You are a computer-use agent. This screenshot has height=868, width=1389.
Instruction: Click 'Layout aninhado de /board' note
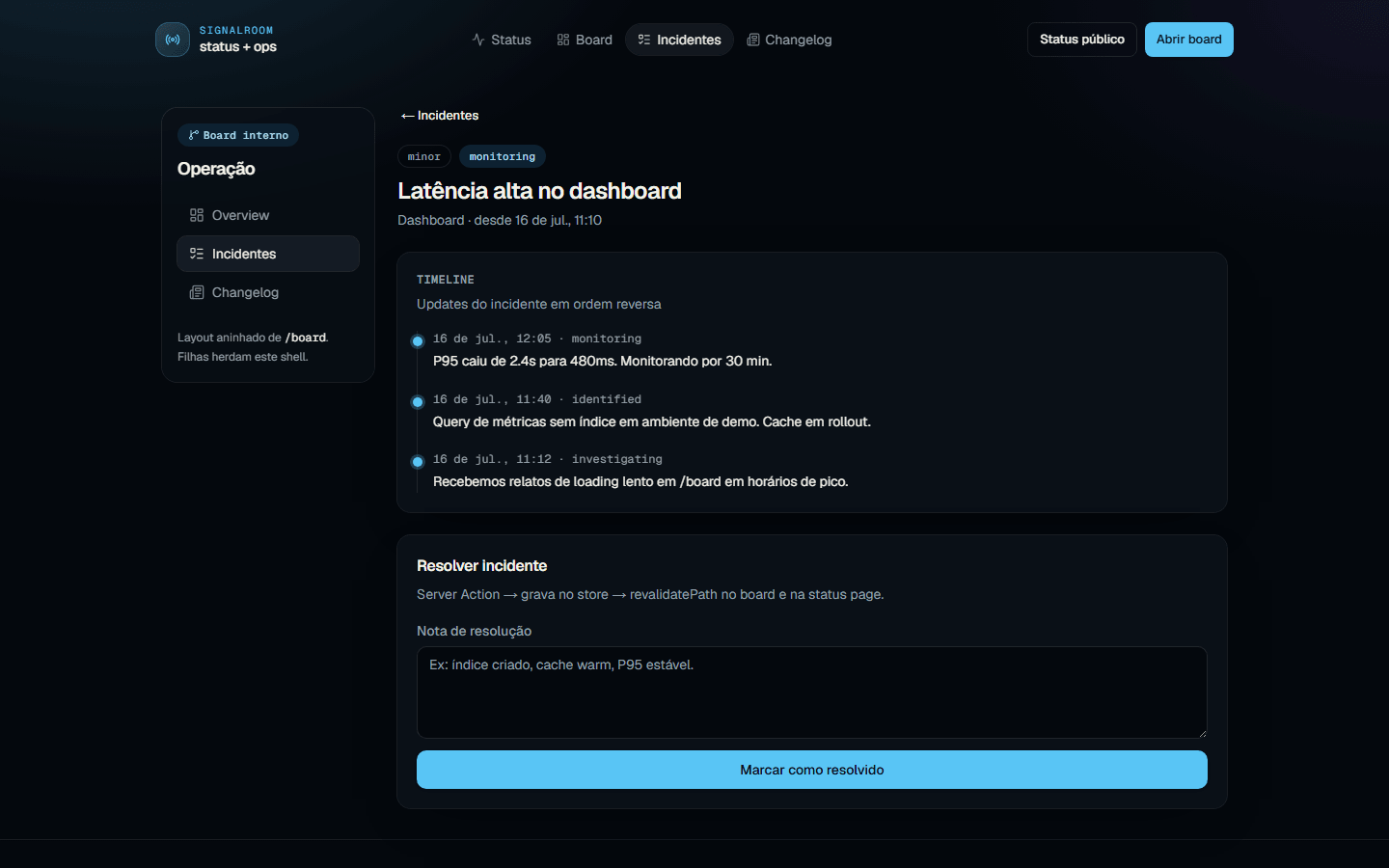253,338
